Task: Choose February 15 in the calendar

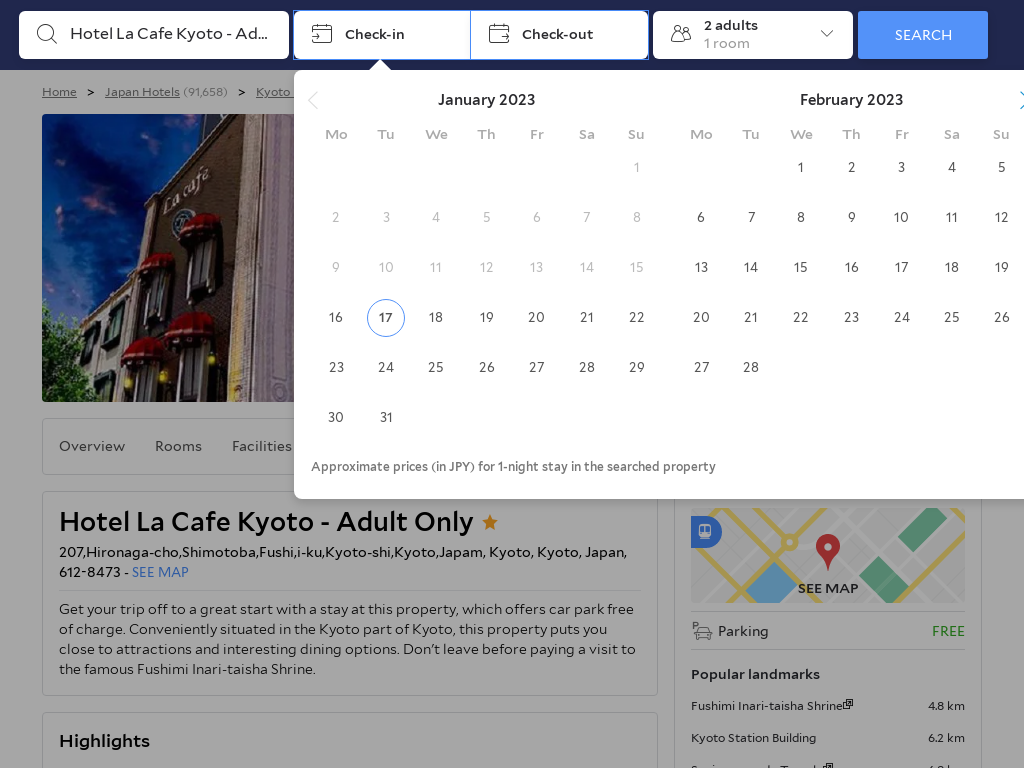Action: click(801, 267)
